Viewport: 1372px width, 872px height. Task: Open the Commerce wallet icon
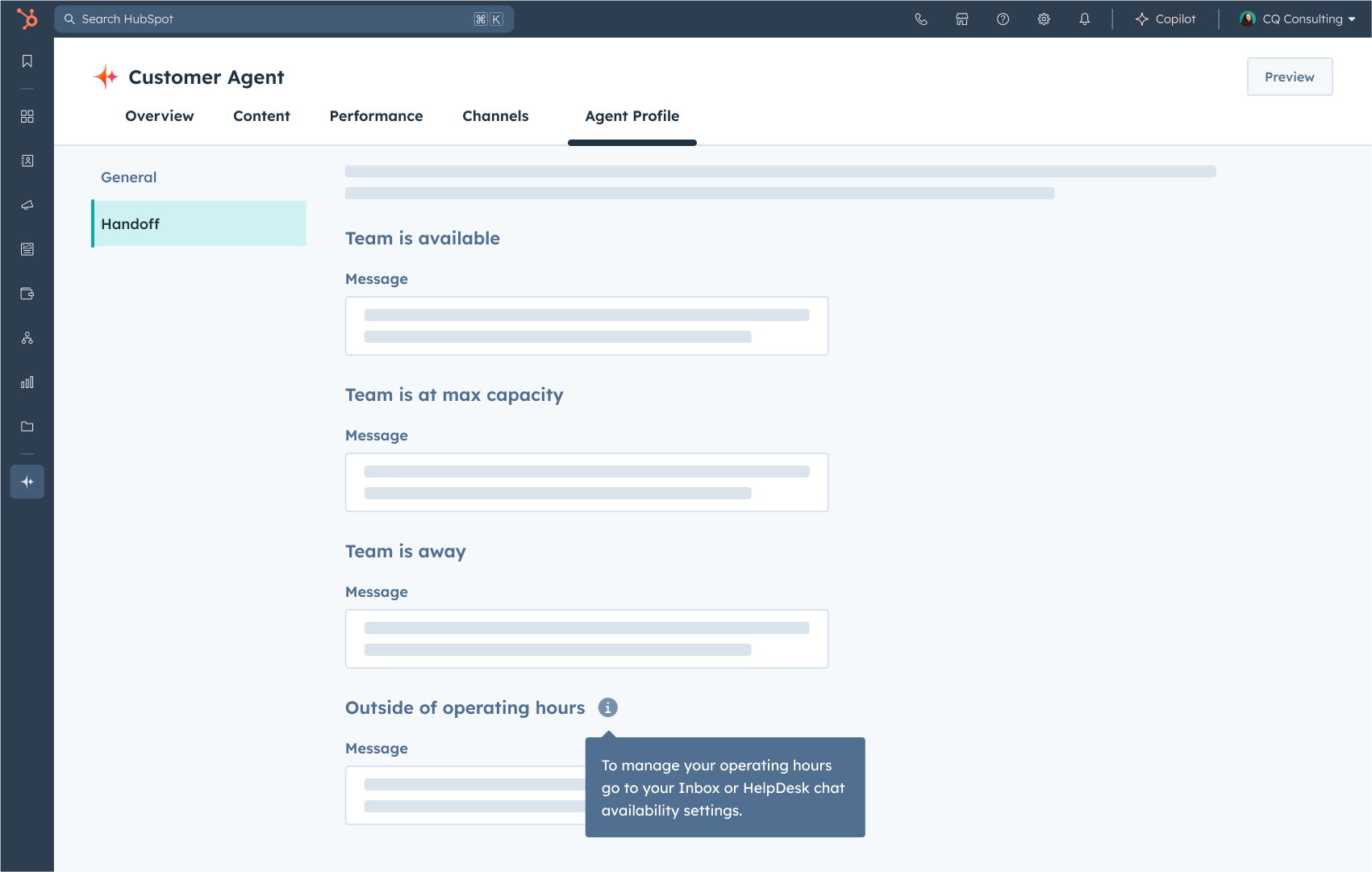(x=27, y=294)
